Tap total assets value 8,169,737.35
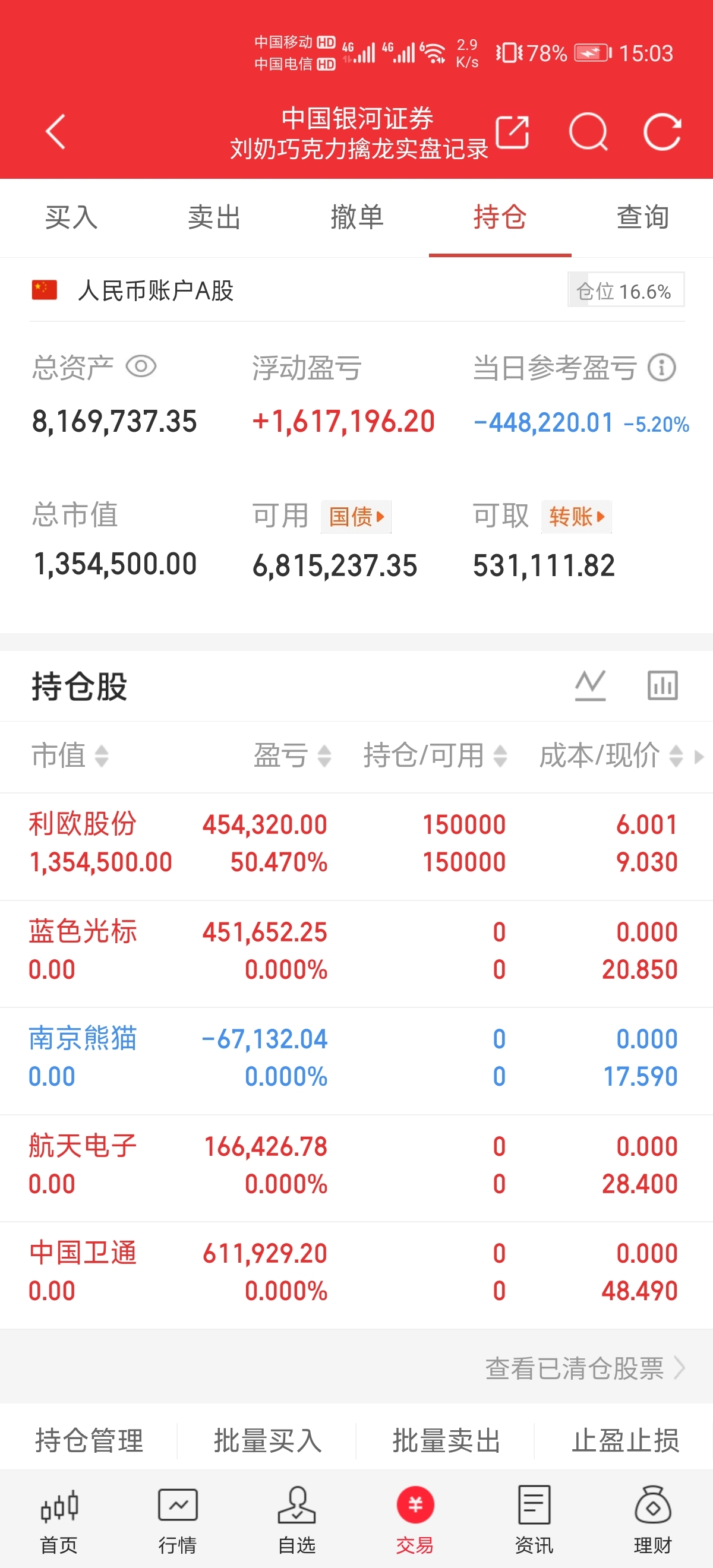This screenshot has height=1568, width=713. [x=115, y=421]
